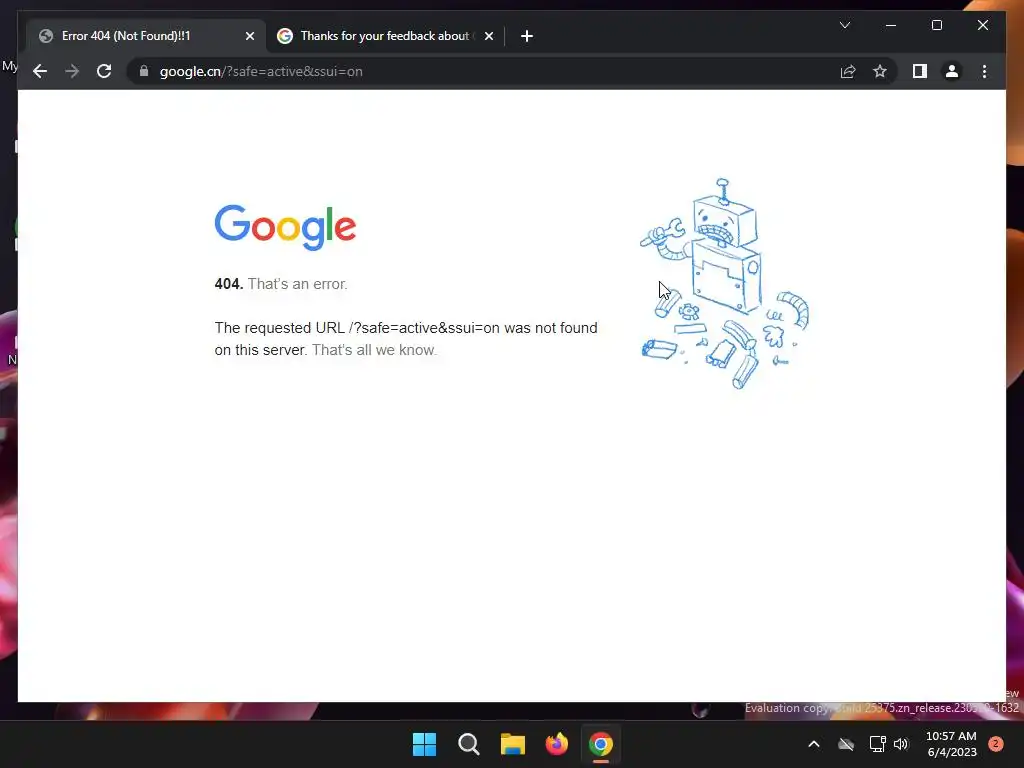Open the Chrome profile menu
This screenshot has width=1024, height=768.
coord(952,71)
